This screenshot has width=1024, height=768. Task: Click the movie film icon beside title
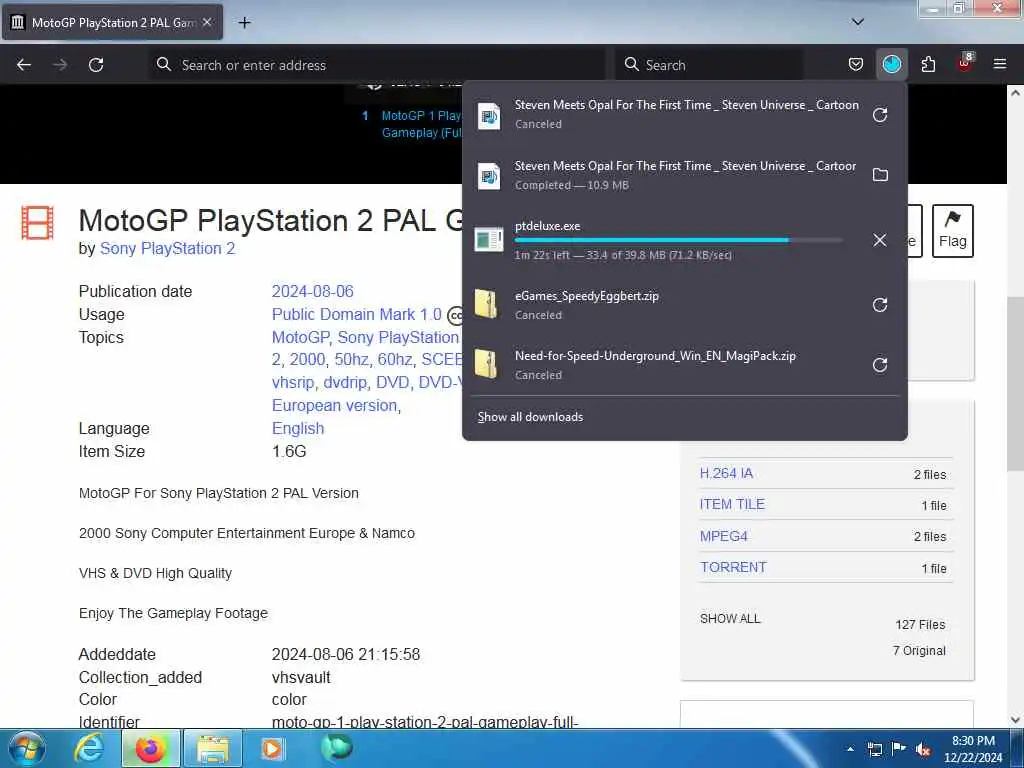tap(37, 223)
